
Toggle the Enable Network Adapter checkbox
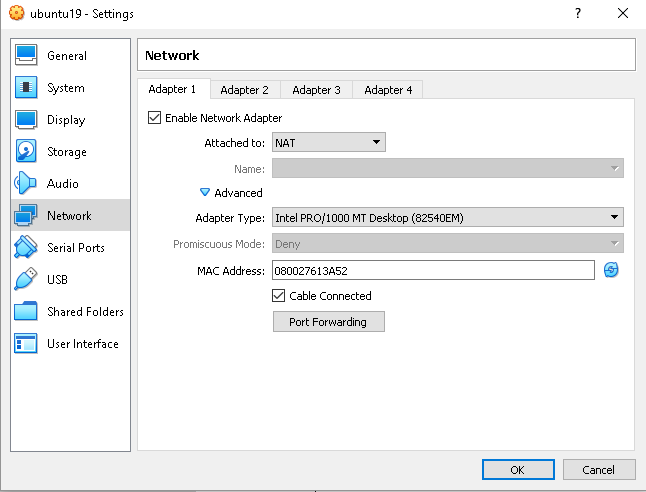coord(154,118)
